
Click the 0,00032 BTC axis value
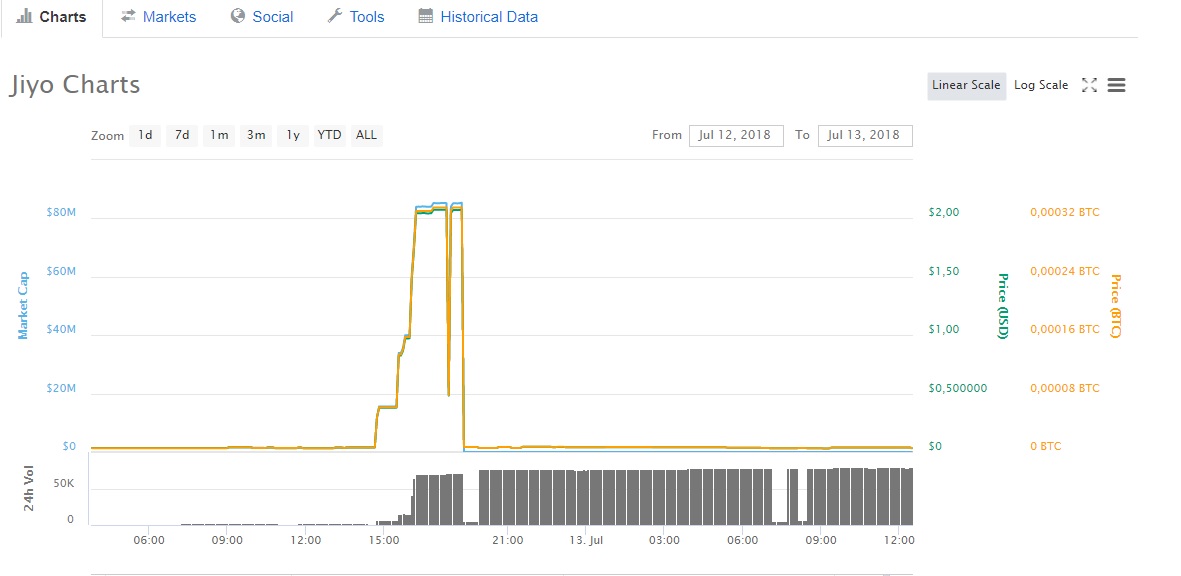[1064, 212]
